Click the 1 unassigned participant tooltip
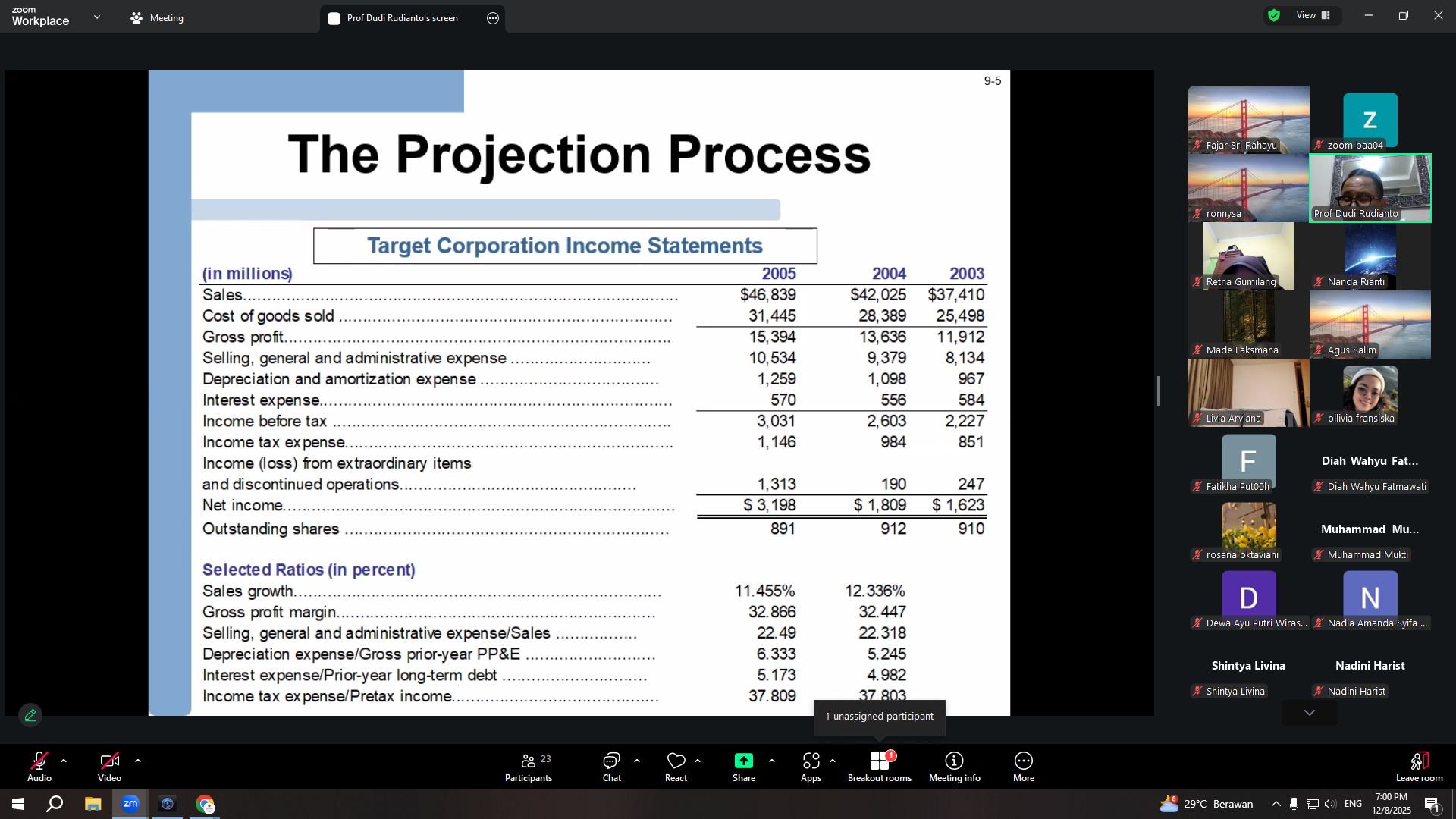 pyautogui.click(x=880, y=717)
